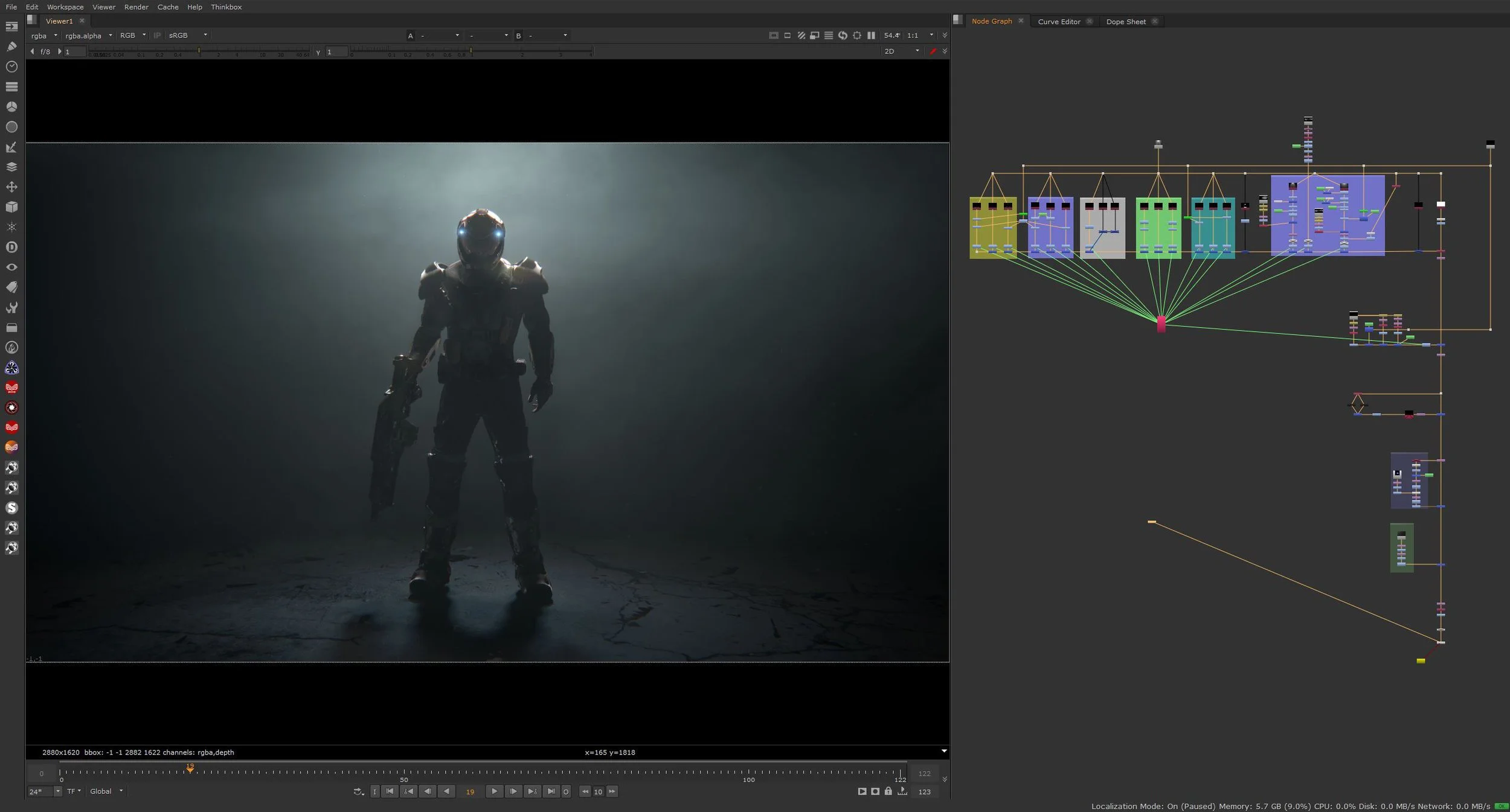Toggle the viewer pause button
1510x812 pixels.
point(871,36)
